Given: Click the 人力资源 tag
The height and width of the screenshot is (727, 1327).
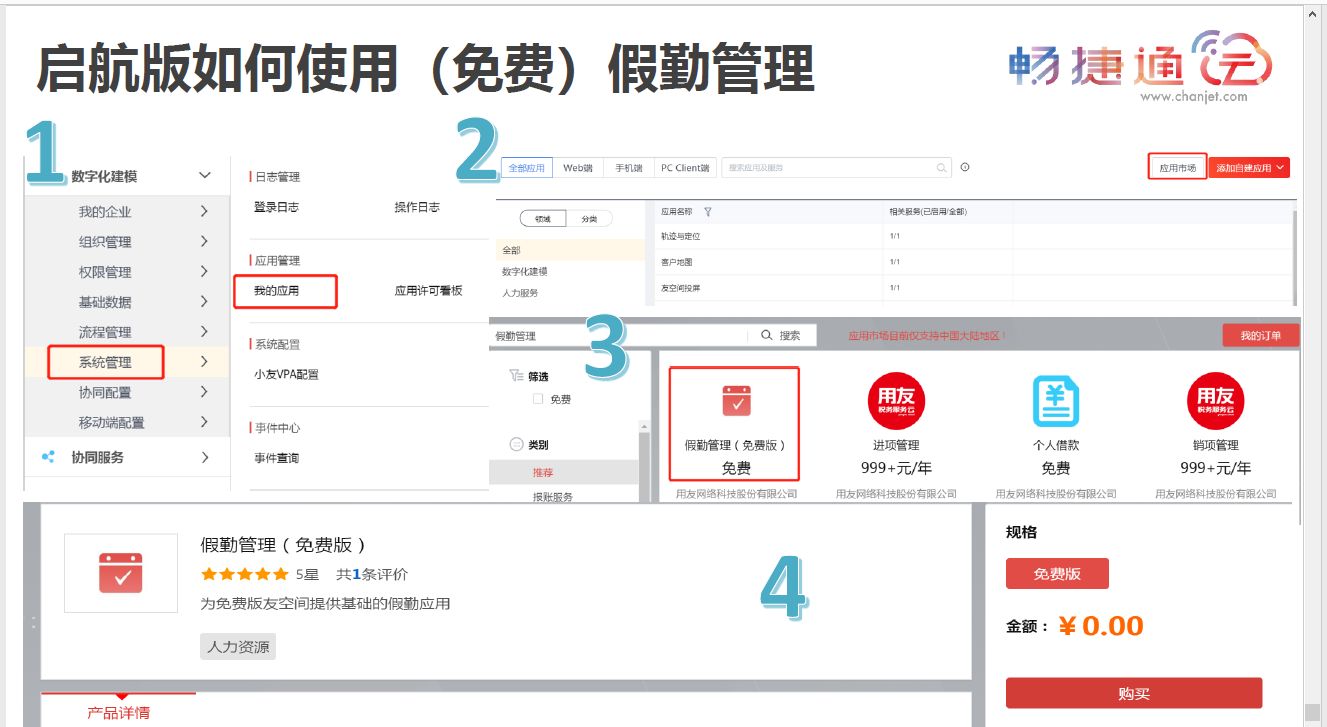Looking at the screenshot, I should point(238,647).
